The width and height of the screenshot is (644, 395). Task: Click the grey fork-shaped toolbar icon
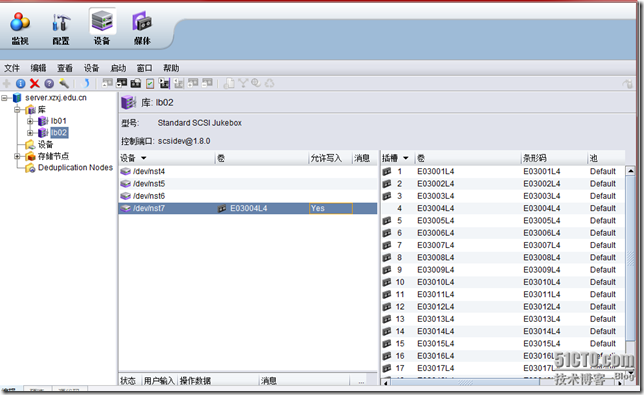[x=243, y=83]
